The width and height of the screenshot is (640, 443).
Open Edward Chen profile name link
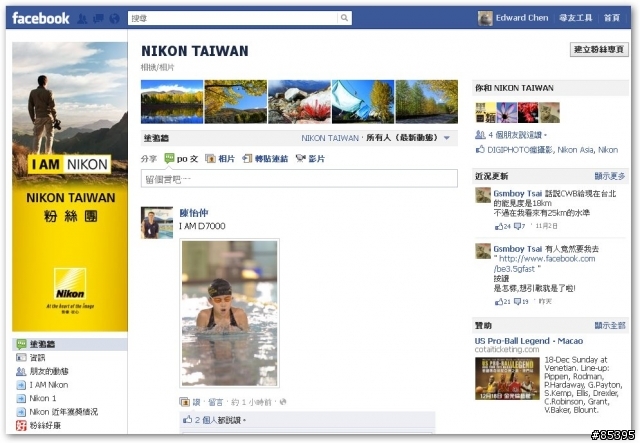click(x=522, y=18)
